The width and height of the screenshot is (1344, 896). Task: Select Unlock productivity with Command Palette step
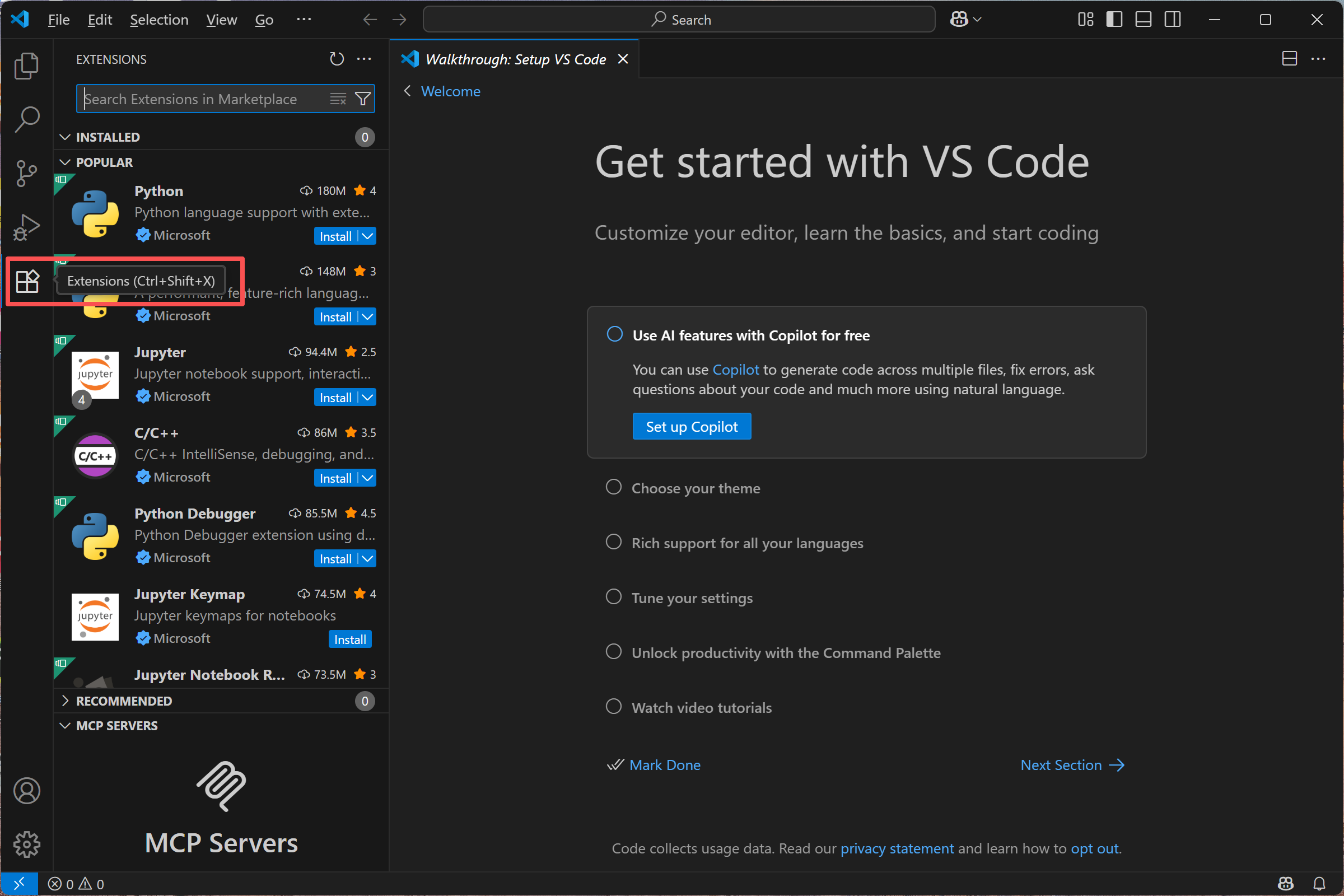tap(773, 652)
